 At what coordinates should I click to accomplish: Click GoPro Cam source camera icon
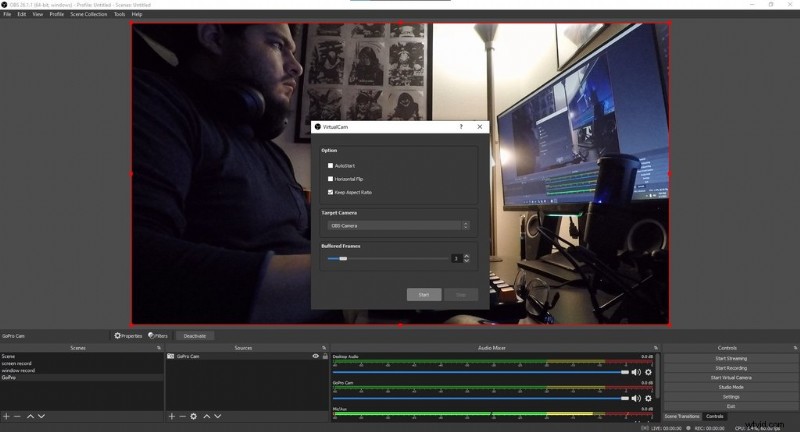tap(170, 356)
